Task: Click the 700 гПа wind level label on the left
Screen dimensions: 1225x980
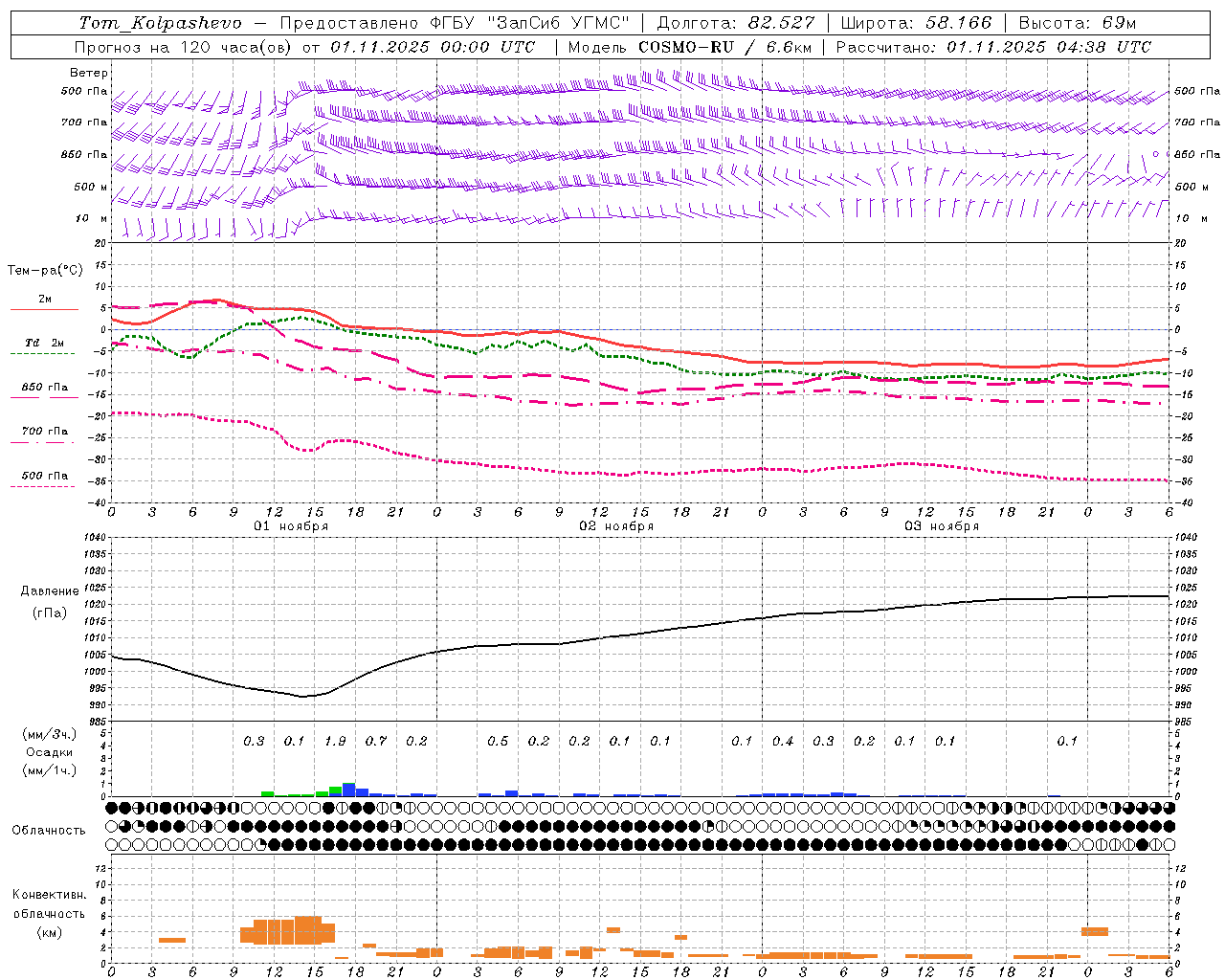Action: [84, 122]
